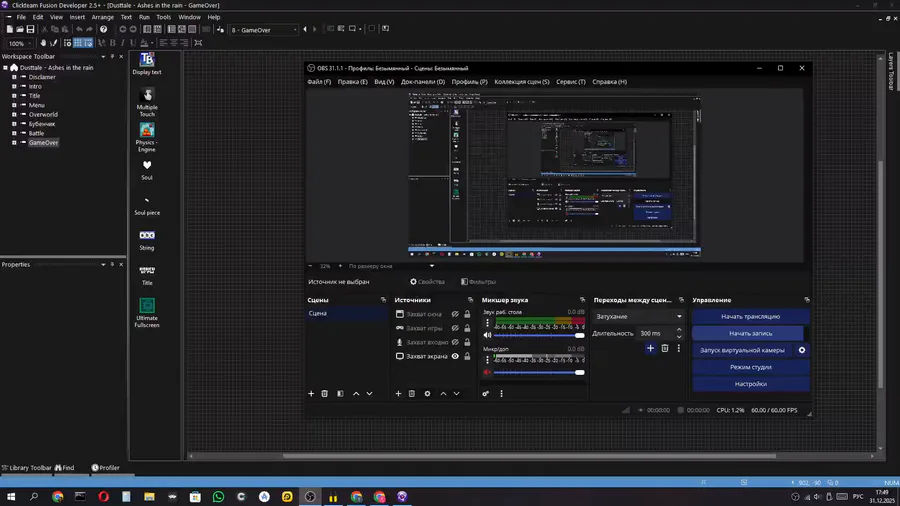Select the Title object in the object bar
900x506 pixels.
147,275
